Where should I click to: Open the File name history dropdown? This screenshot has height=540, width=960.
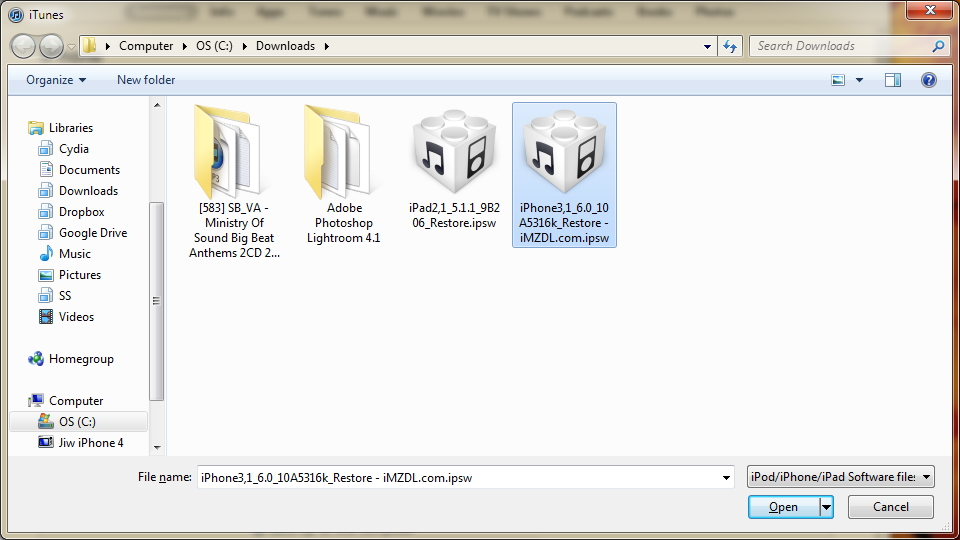click(726, 478)
